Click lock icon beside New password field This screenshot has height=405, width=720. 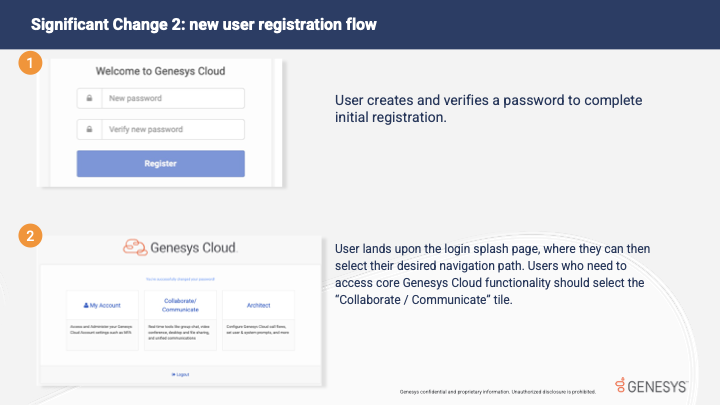click(x=90, y=98)
